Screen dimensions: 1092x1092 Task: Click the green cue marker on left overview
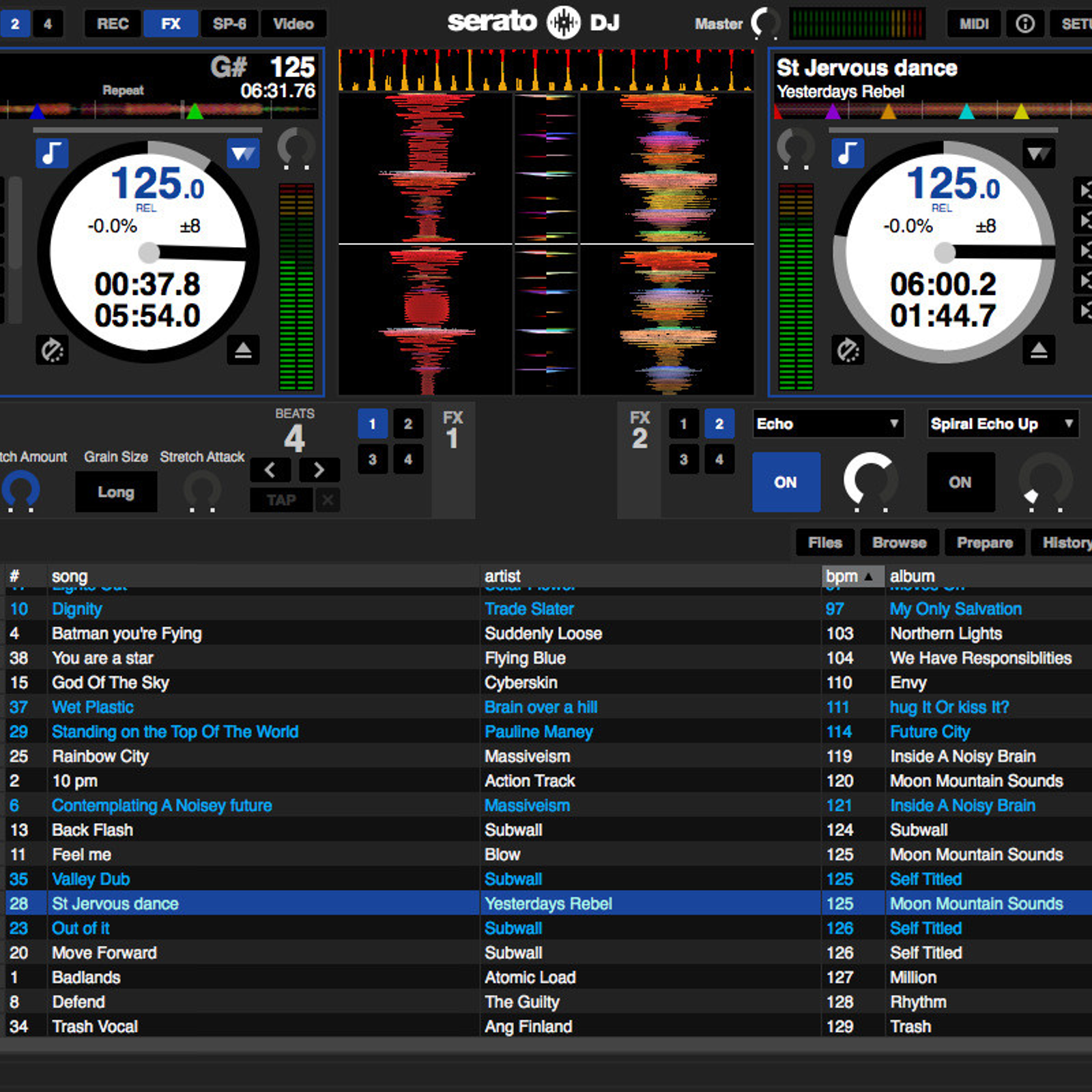[195, 111]
